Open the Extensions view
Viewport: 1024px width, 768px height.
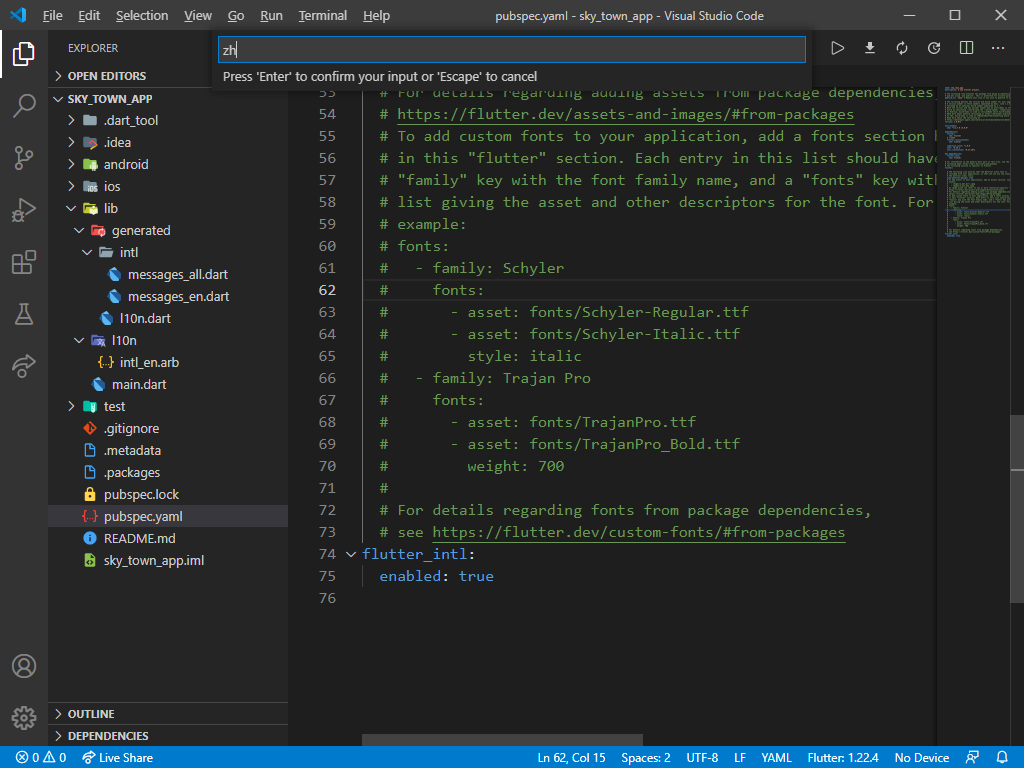coord(24,262)
